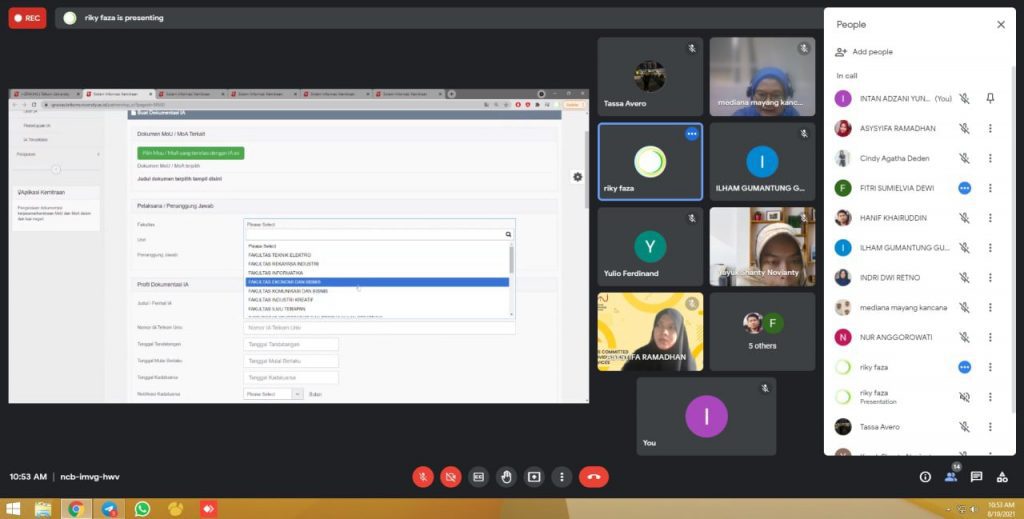Open meeting details info icon
1024x519 pixels.
click(925, 477)
